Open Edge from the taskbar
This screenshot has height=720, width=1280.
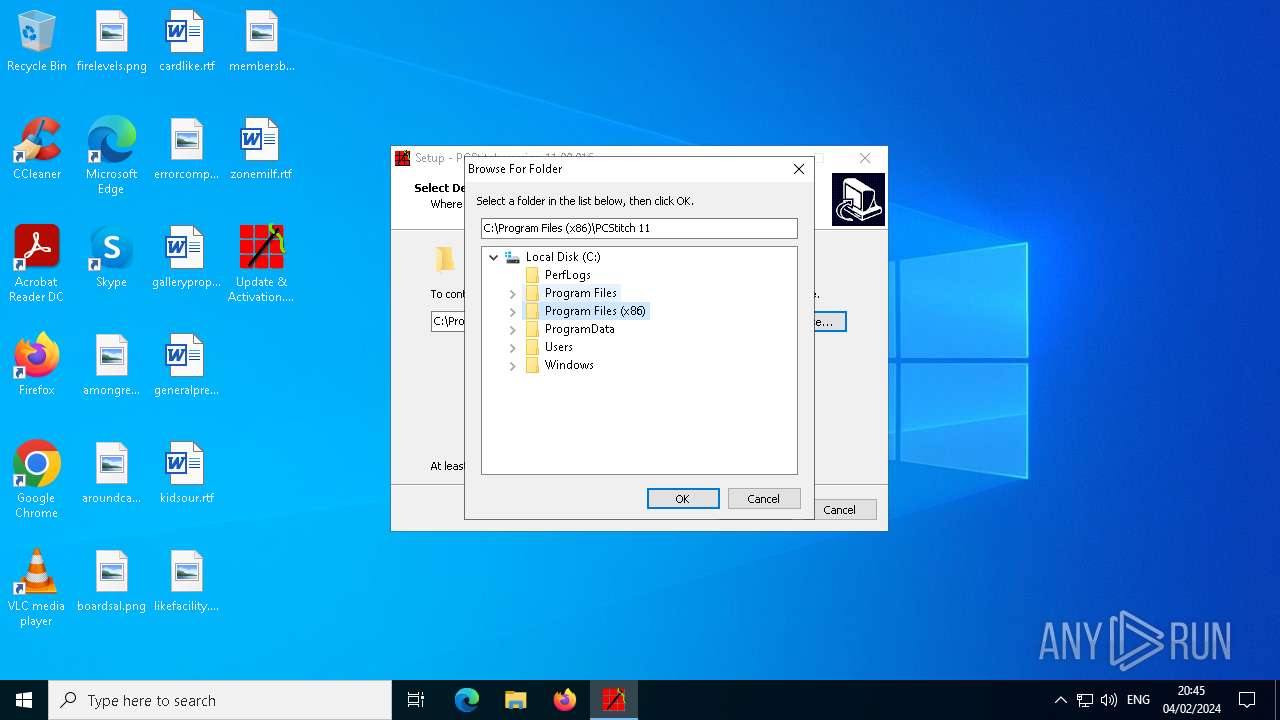(x=467, y=700)
